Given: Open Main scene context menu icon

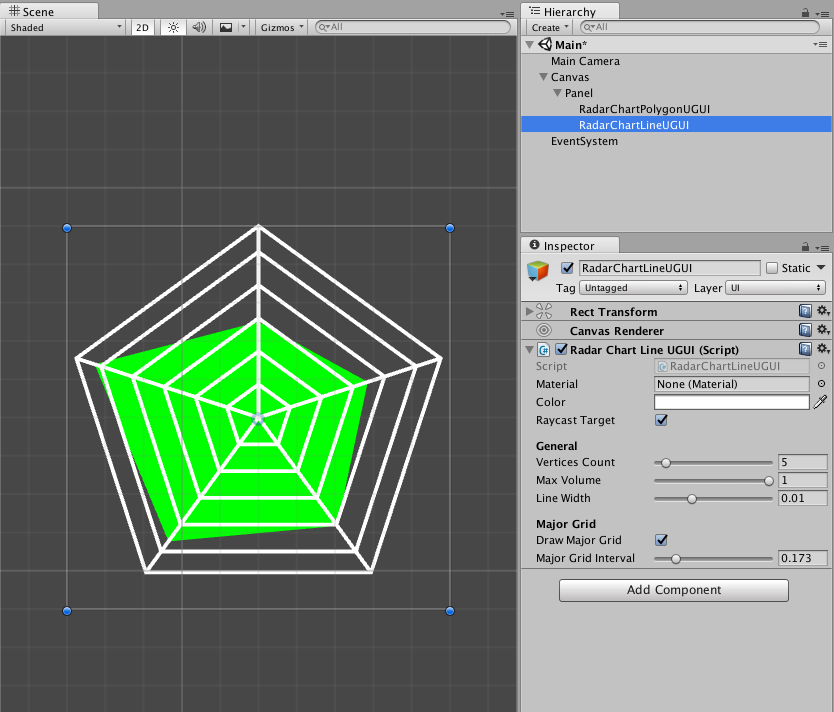Looking at the screenshot, I should coord(821,45).
